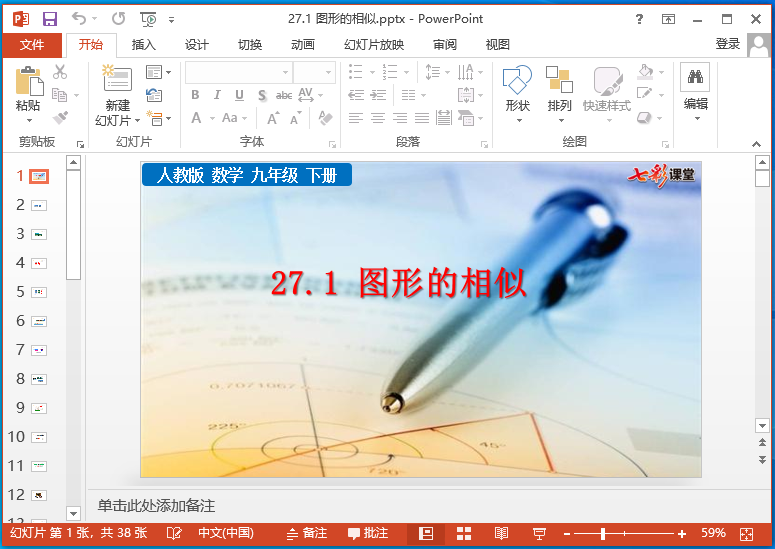775x549 pixels.
Task: Switch to the 设计 Design tab
Action: tap(197, 45)
